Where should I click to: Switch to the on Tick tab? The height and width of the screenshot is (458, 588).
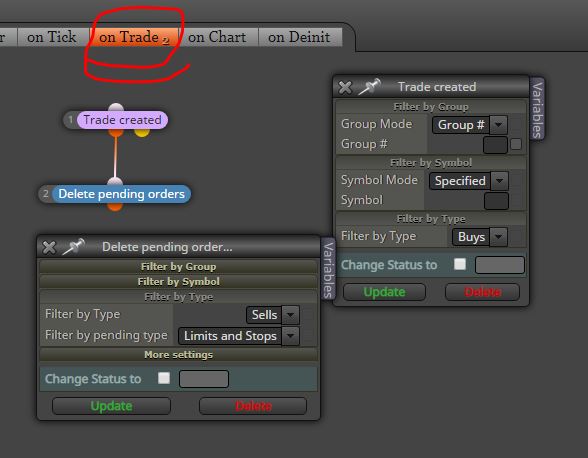coord(52,37)
